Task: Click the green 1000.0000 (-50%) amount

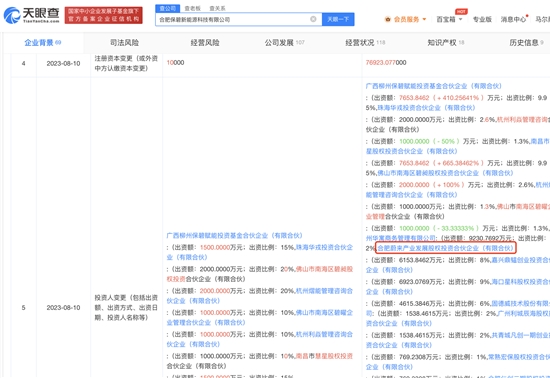Action: 429,141
